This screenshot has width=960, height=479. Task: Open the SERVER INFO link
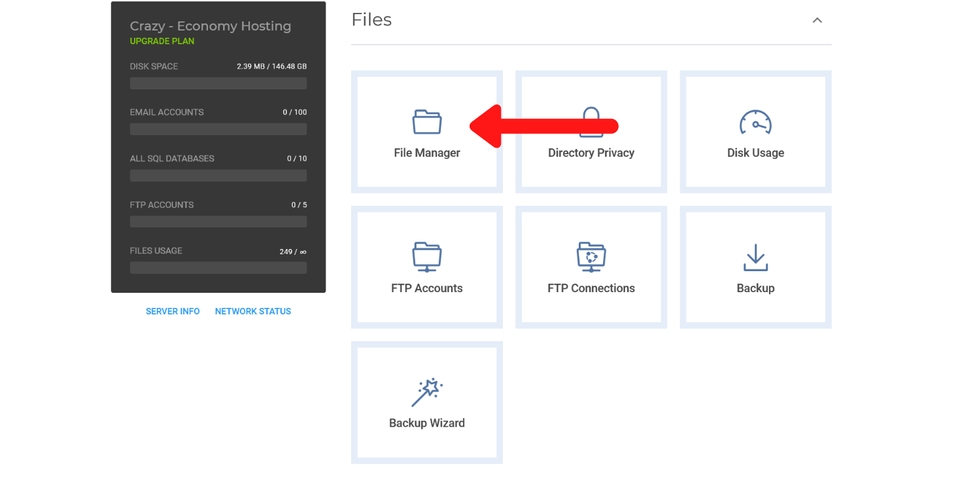173,312
